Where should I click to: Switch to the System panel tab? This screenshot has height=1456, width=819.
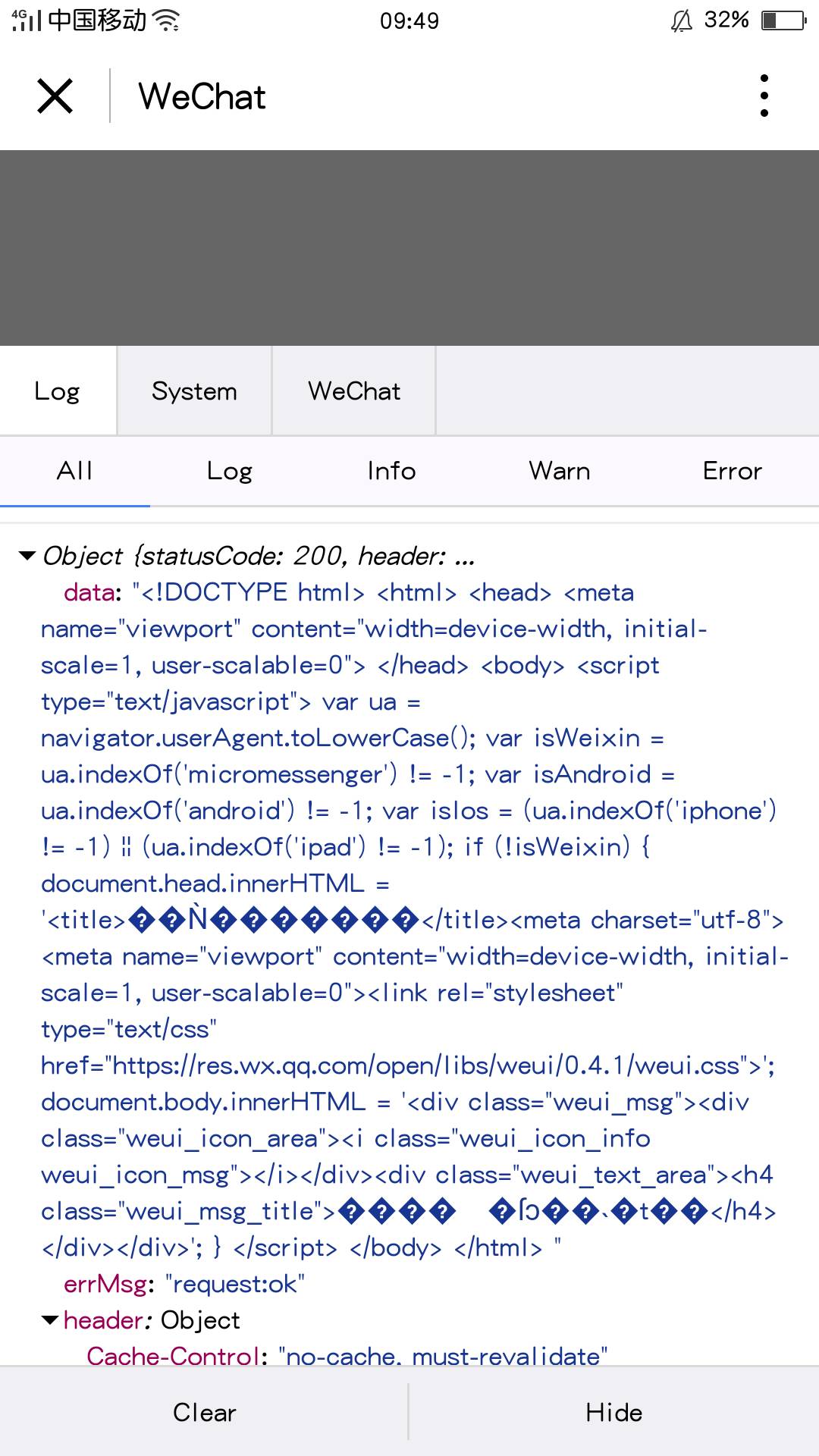[x=194, y=391]
